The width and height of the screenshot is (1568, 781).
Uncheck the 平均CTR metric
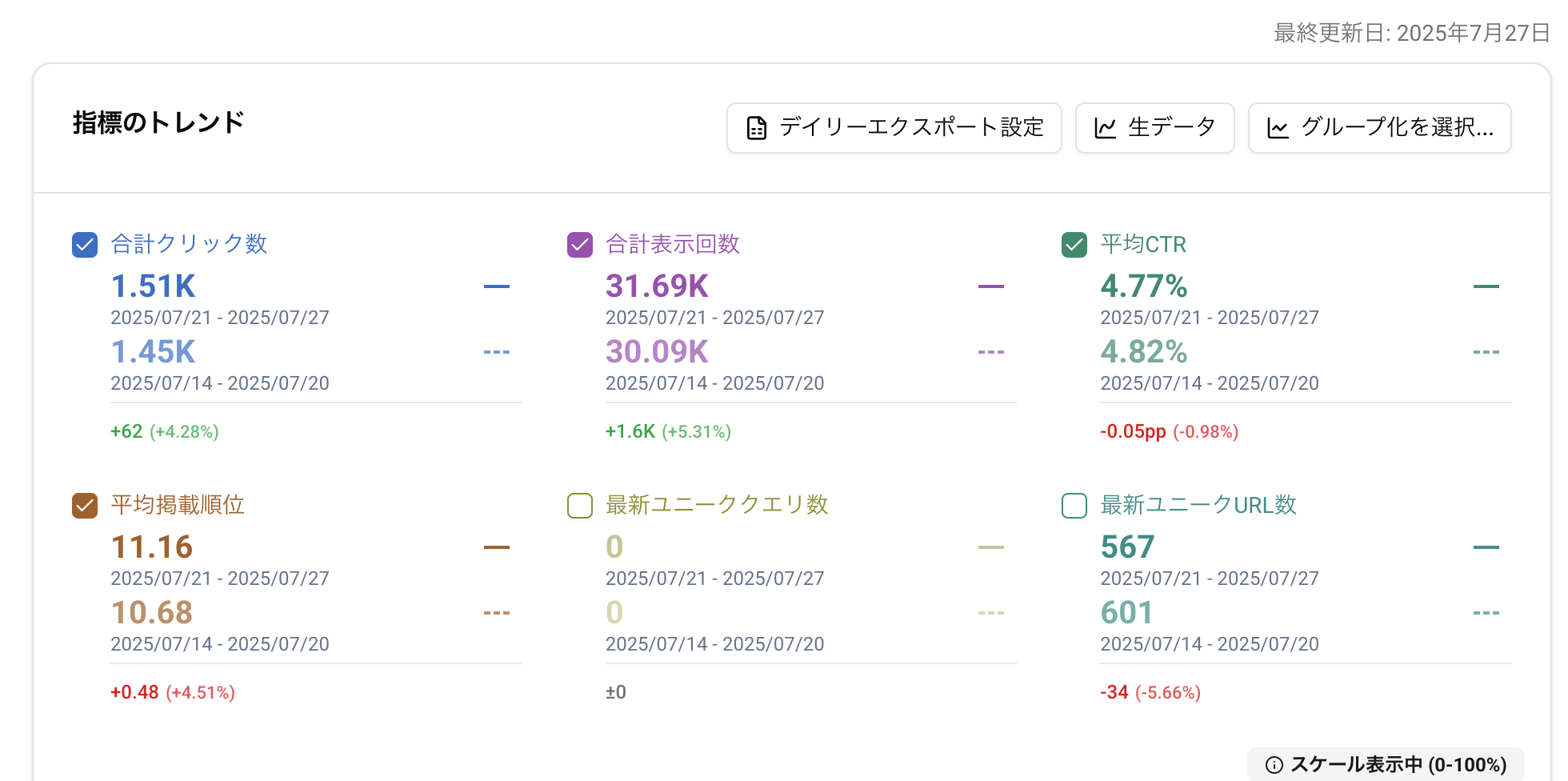pyautogui.click(x=1074, y=245)
